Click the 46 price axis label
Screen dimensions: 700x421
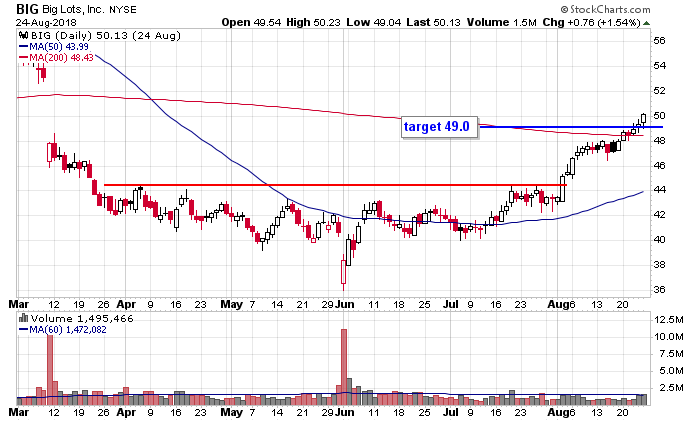659,166
